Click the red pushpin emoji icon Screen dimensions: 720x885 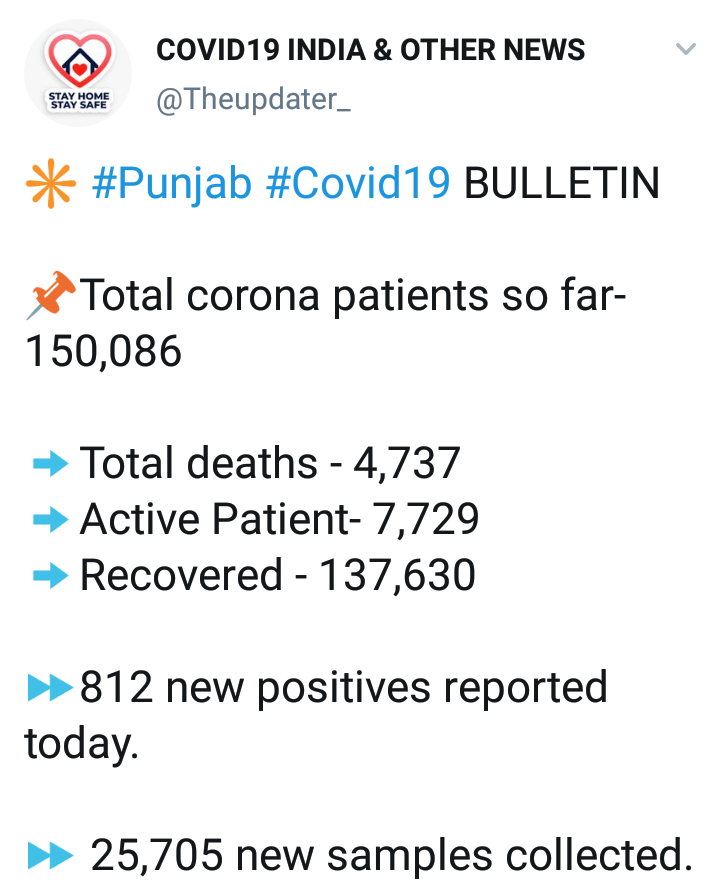click(x=50, y=297)
